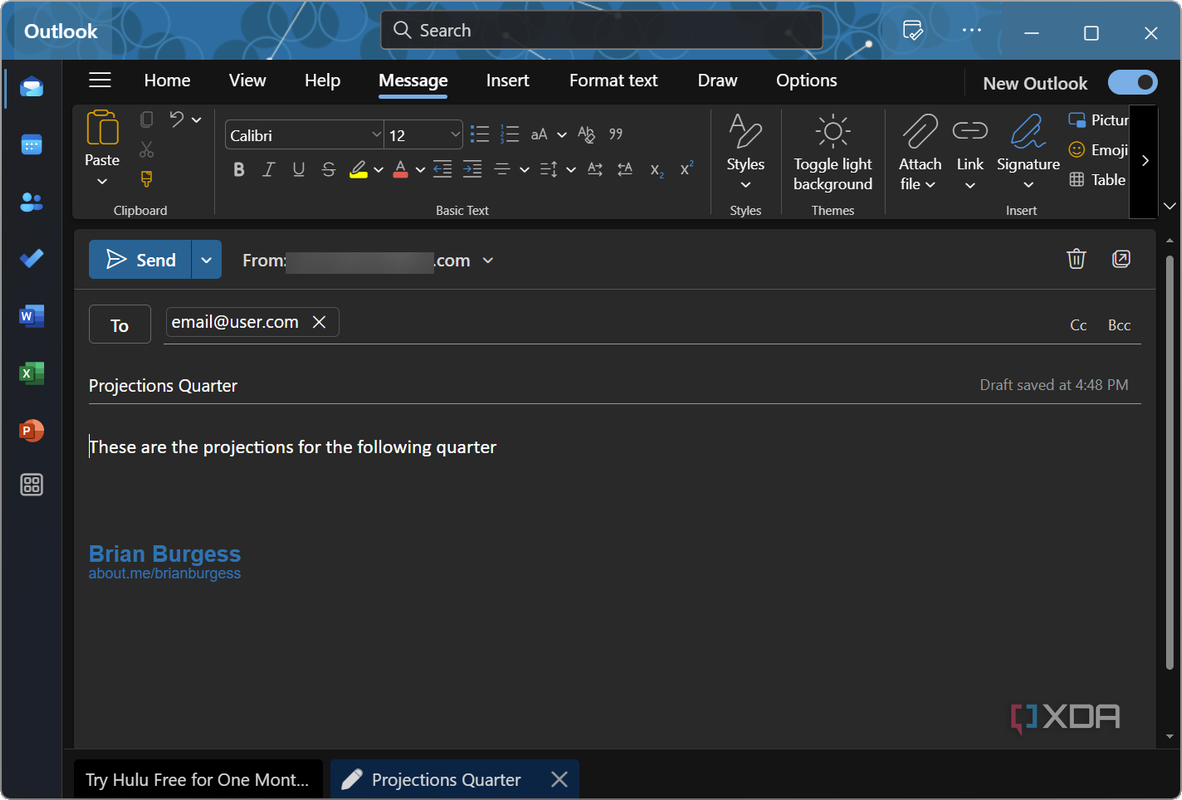Click the Undo arrow icon
The width and height of the screenshot is (1182, 800).
click(x=176, y=119)
